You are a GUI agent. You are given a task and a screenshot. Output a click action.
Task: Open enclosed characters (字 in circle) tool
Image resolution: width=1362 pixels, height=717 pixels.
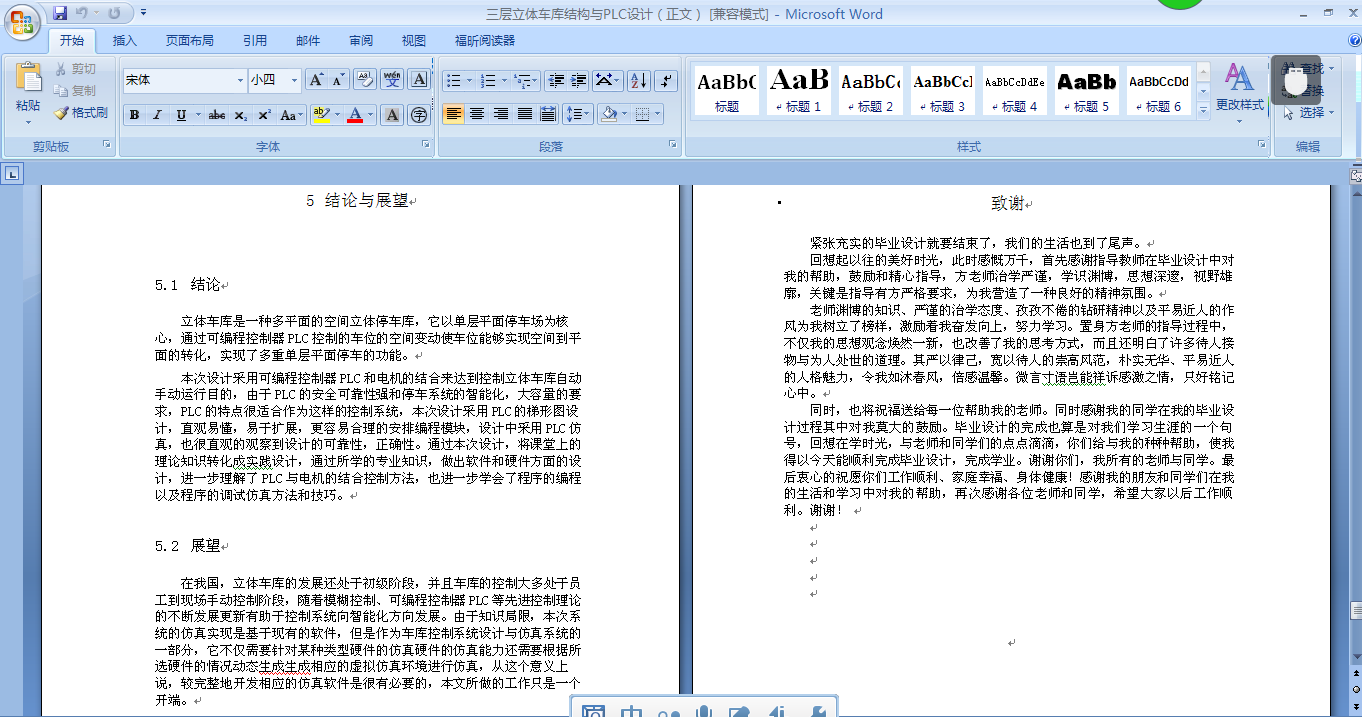[x=419, y=115]
